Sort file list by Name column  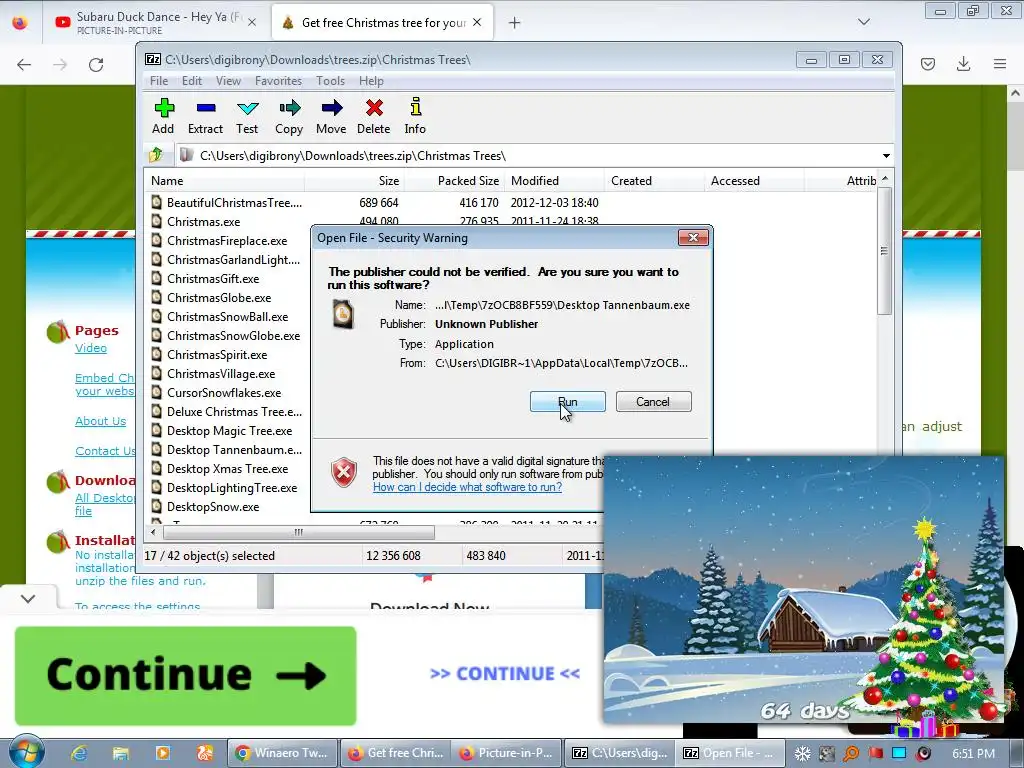pos(224,181)
